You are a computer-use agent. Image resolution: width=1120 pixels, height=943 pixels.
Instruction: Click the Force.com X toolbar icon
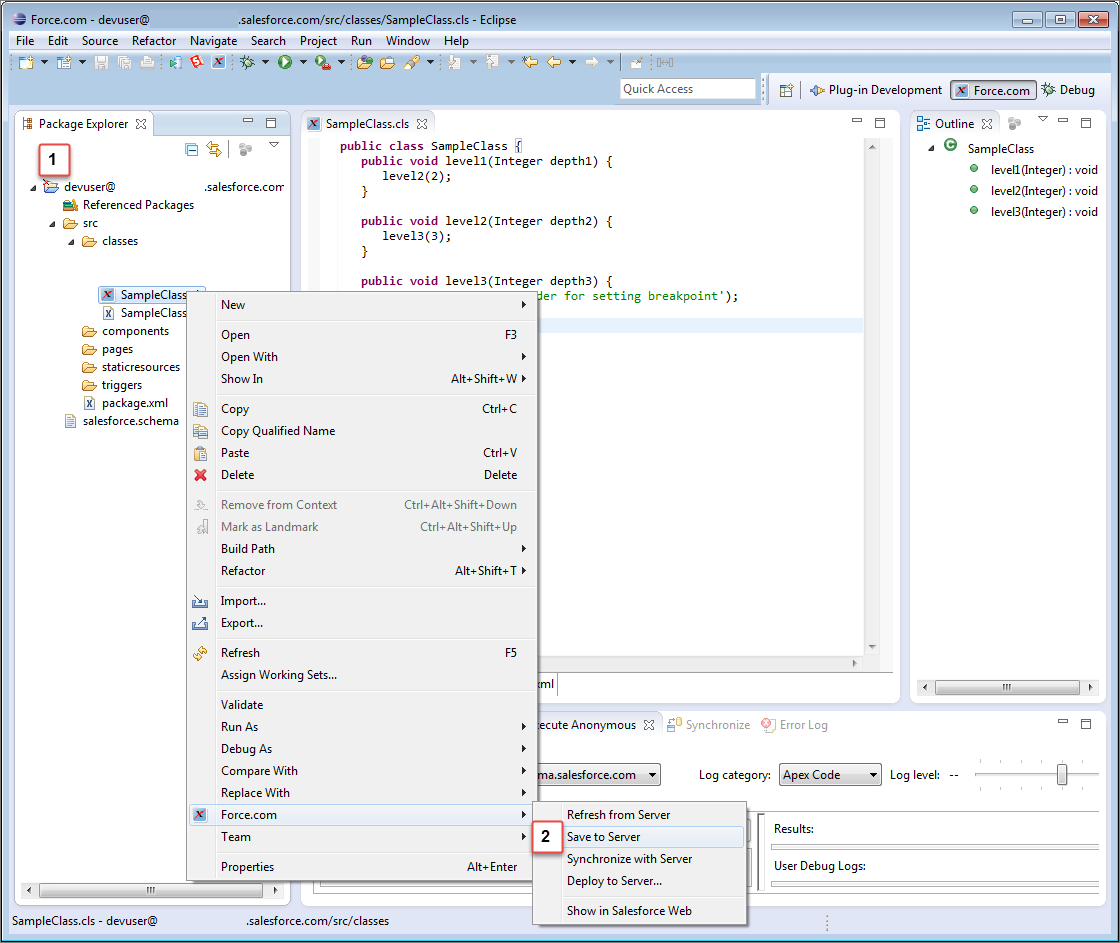[219, 63]
